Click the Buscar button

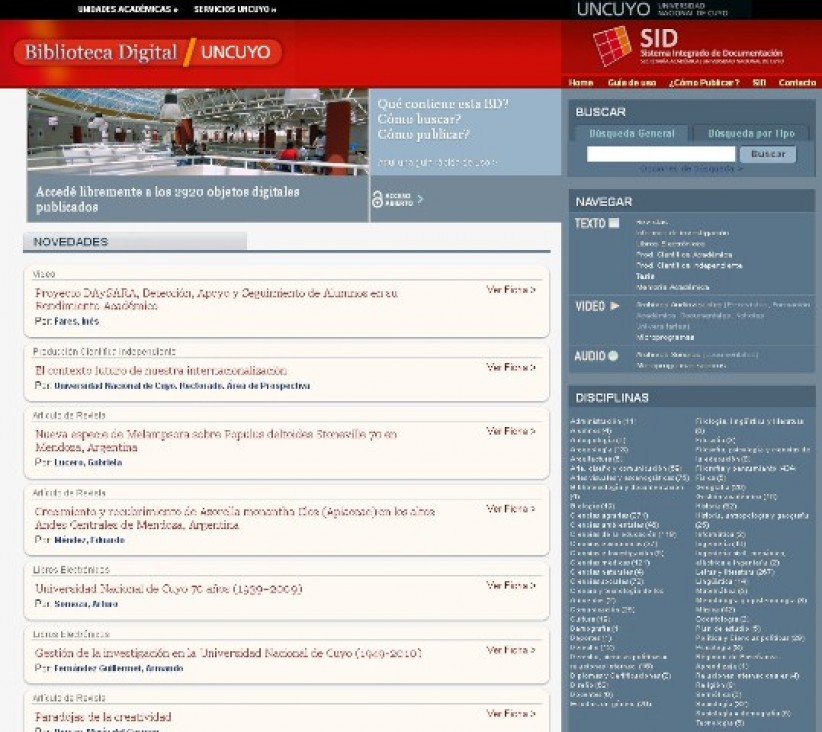pyautogui.click(x=767, y=154)
